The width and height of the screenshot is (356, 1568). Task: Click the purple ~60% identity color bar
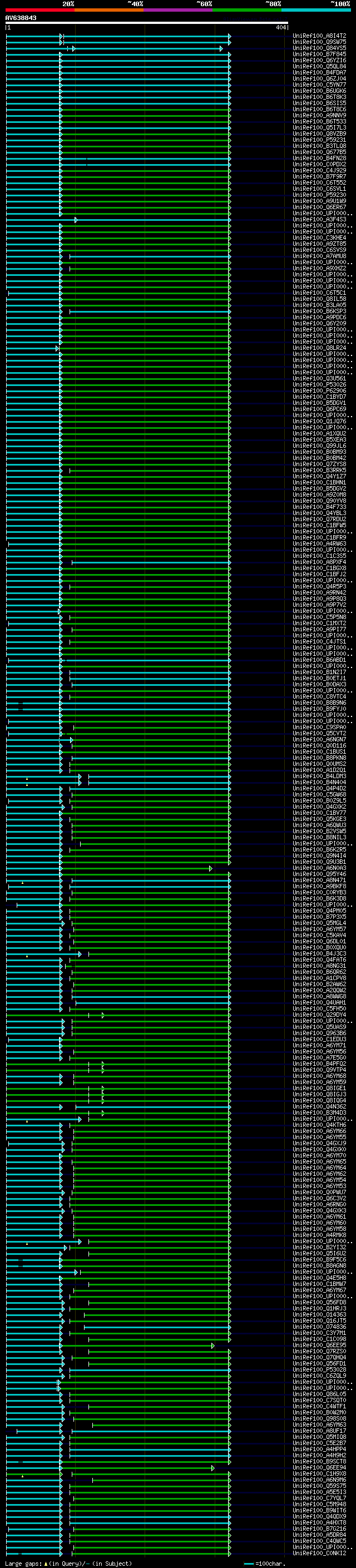(x=179, y=11)
